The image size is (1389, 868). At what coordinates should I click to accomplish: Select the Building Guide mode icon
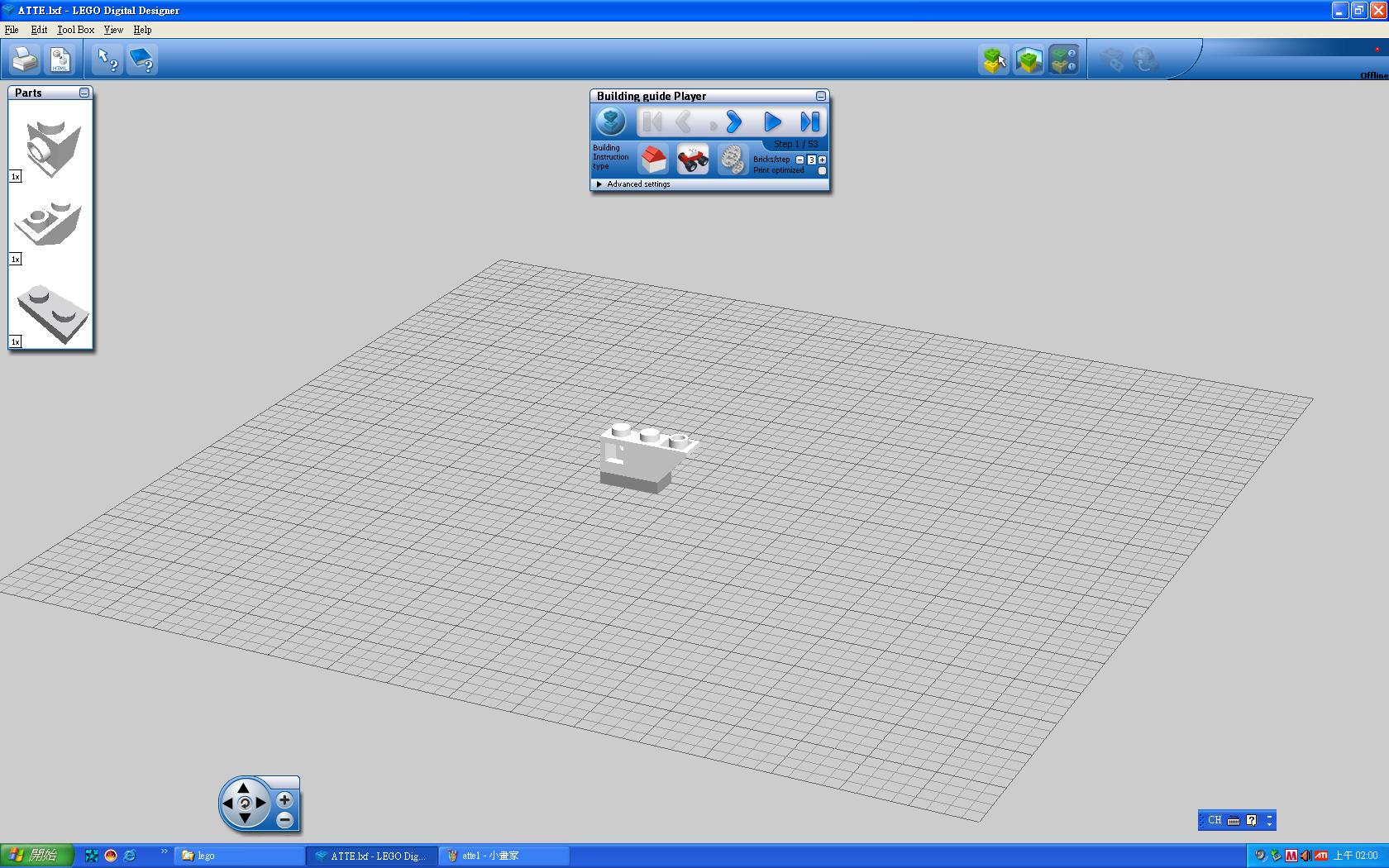click(1063, 60)
